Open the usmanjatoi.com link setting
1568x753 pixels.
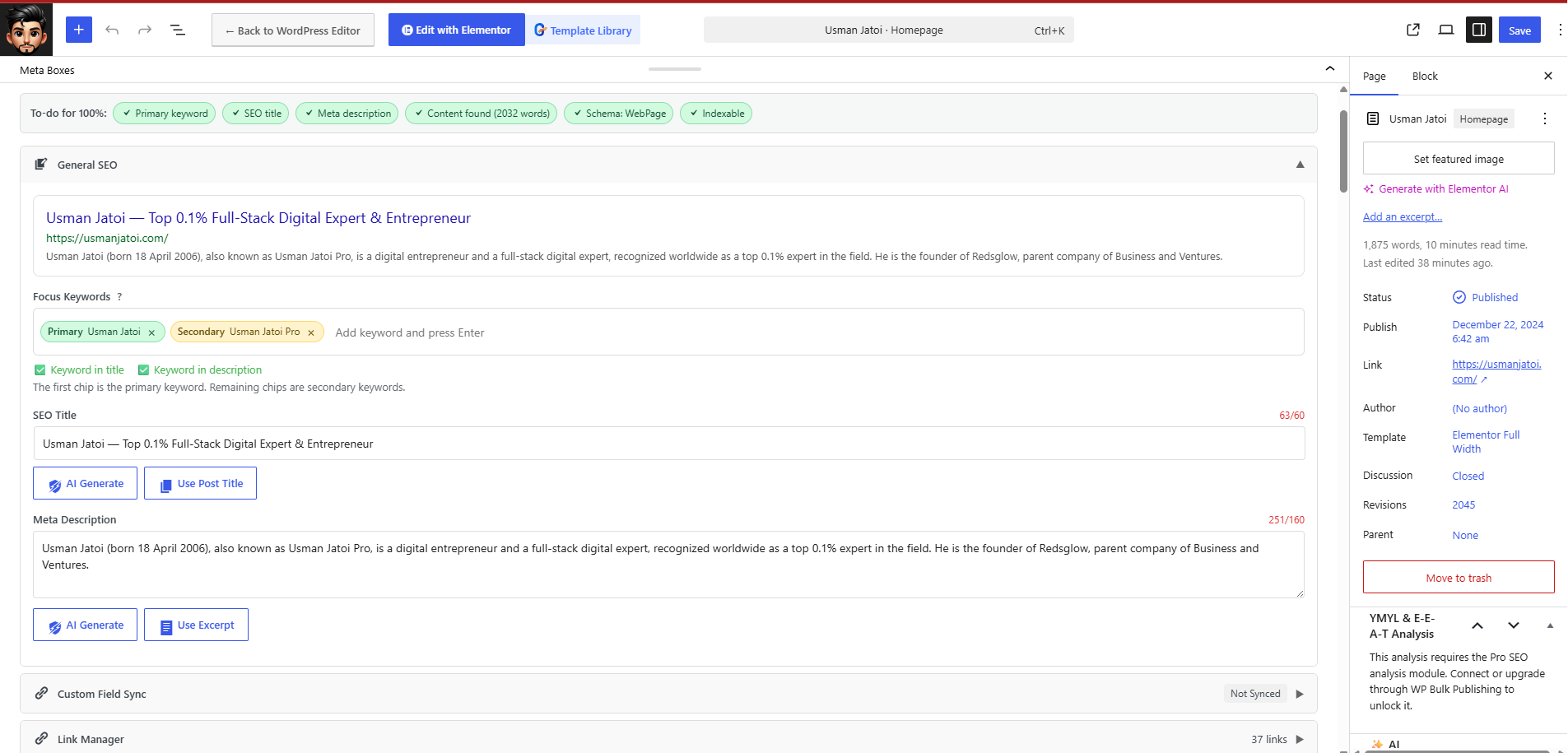[1496, 371]
